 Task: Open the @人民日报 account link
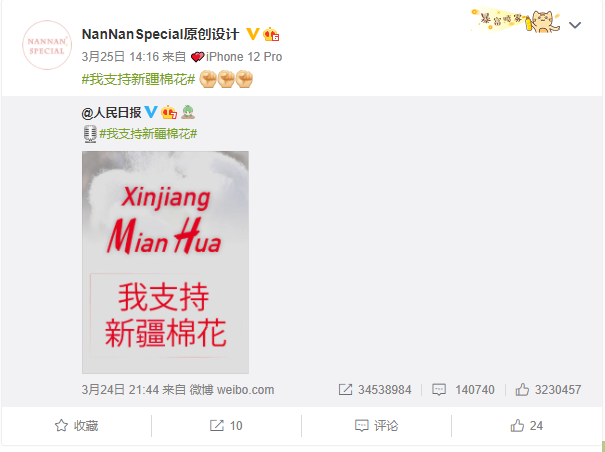click(x=111, y=113)
